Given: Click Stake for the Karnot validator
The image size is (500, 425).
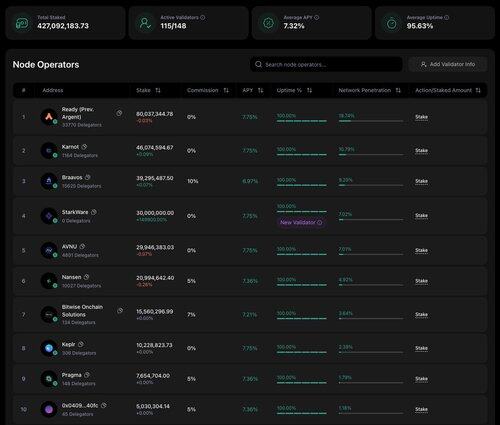Looking at the screenshot, I should point(421,151).
